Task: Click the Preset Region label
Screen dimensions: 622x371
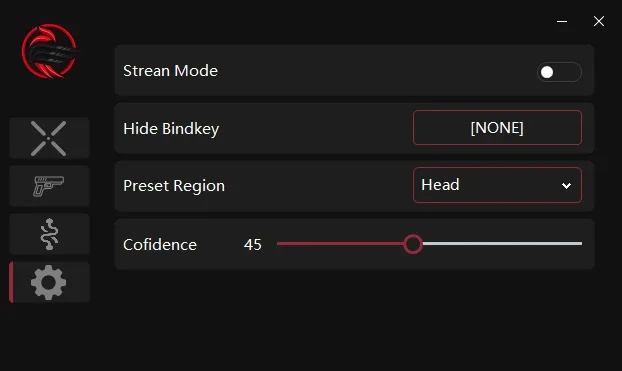Action: point(174,186)
